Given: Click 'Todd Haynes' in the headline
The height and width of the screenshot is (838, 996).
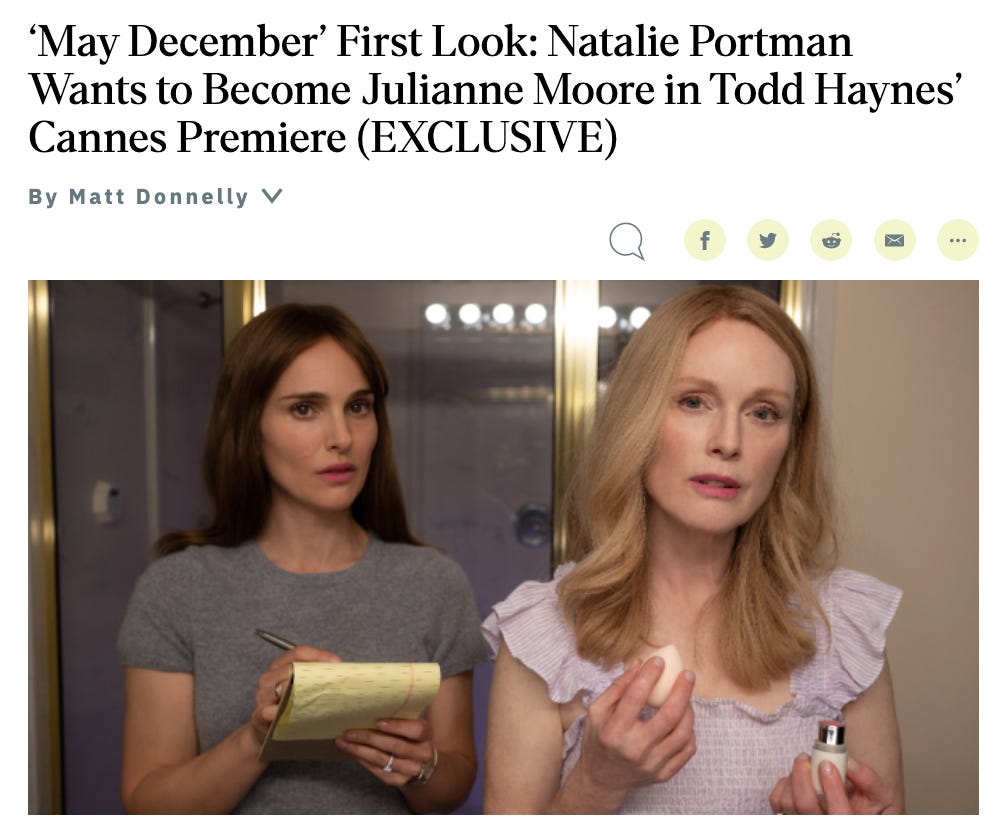Looking at the screenshot, I should pos(835,90).
